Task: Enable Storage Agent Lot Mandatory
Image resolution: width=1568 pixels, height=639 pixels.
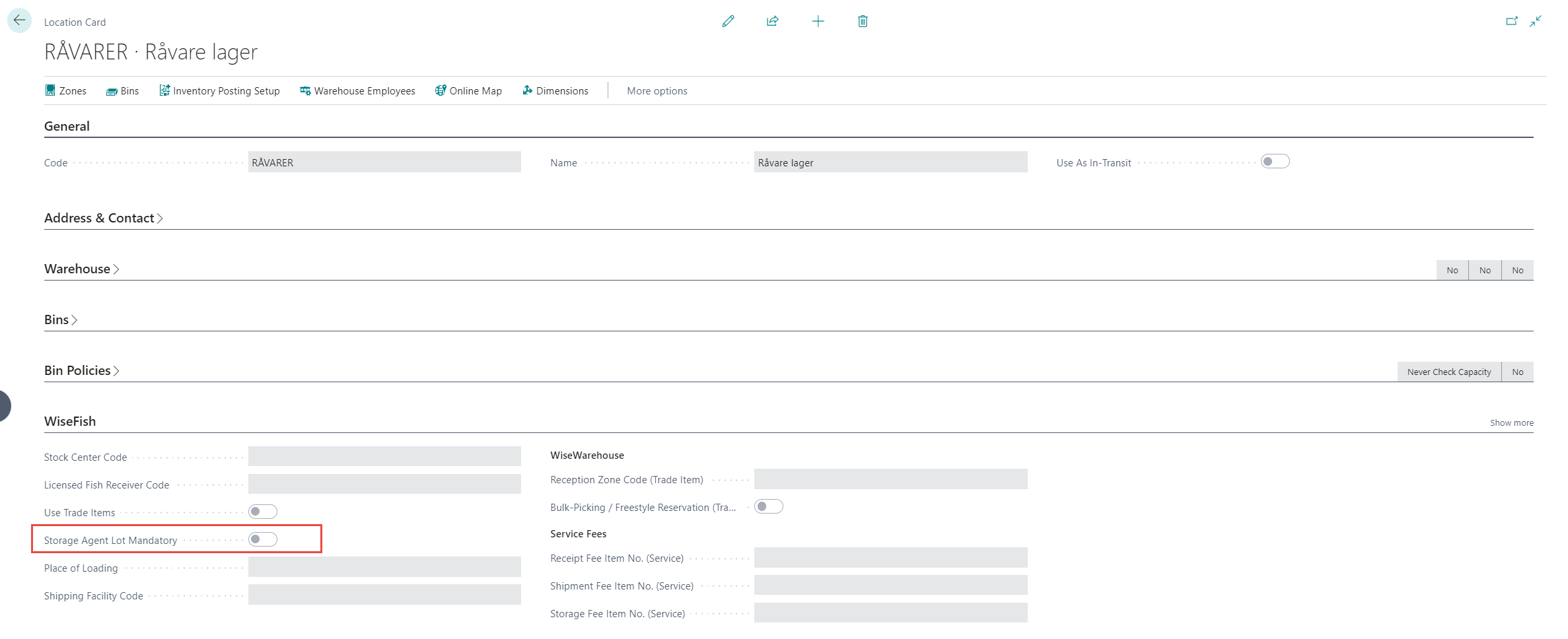Action: pos(263,539)
